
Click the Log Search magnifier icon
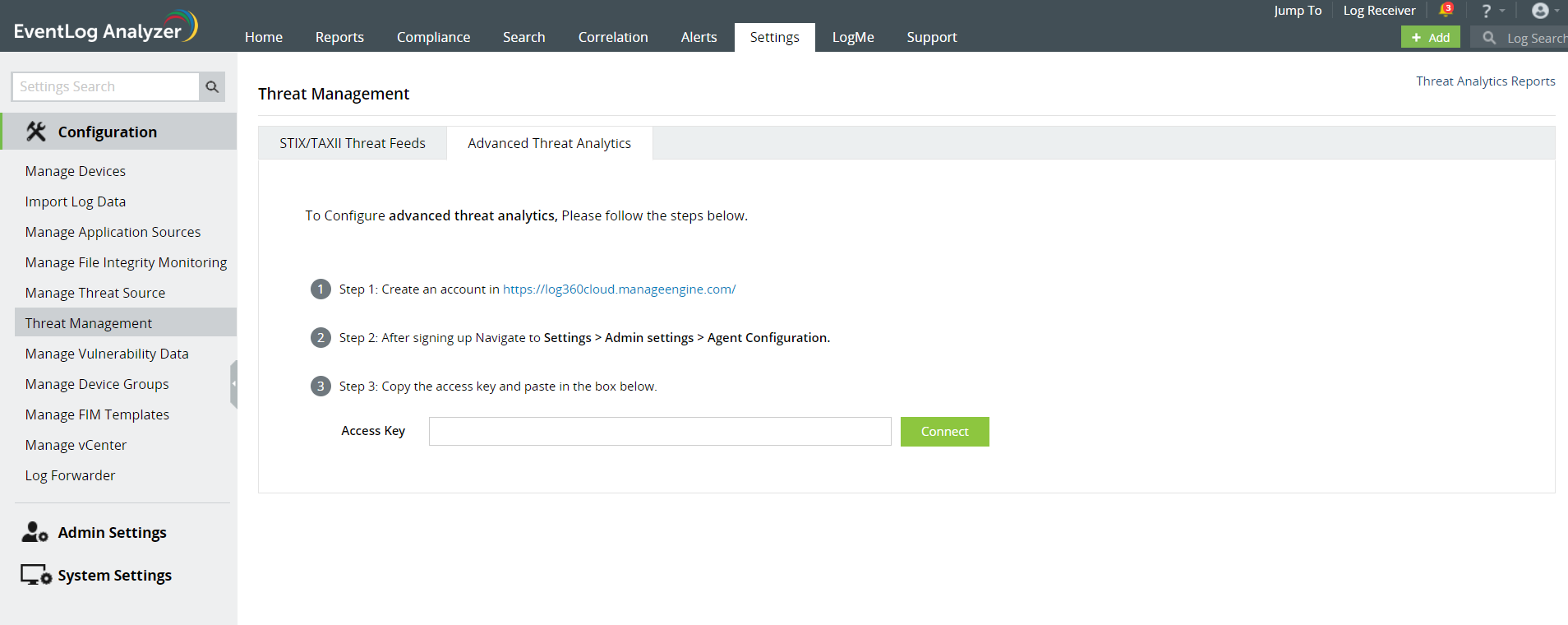click(1488, 38)
